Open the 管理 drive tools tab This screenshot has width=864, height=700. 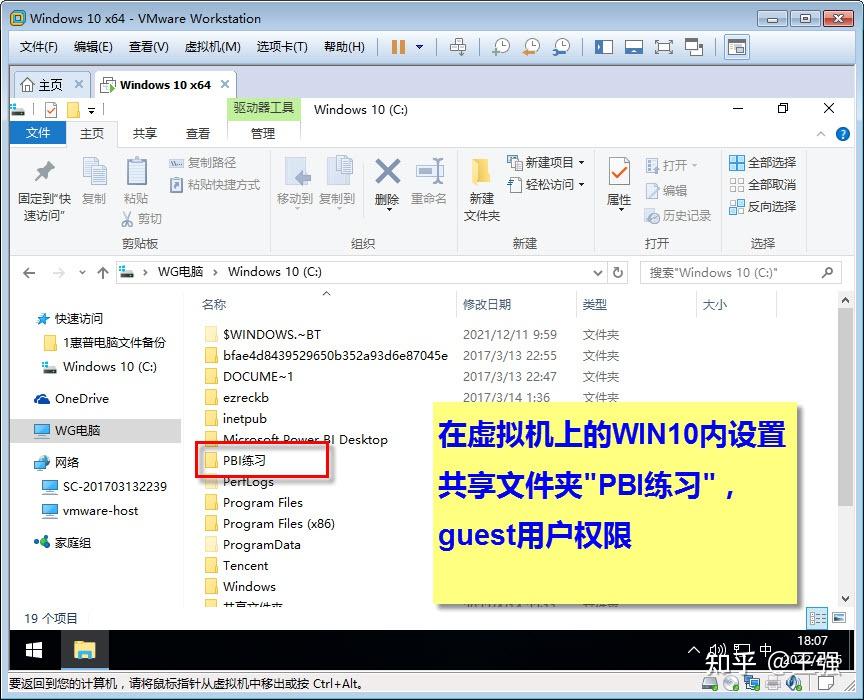coord(263,133)
